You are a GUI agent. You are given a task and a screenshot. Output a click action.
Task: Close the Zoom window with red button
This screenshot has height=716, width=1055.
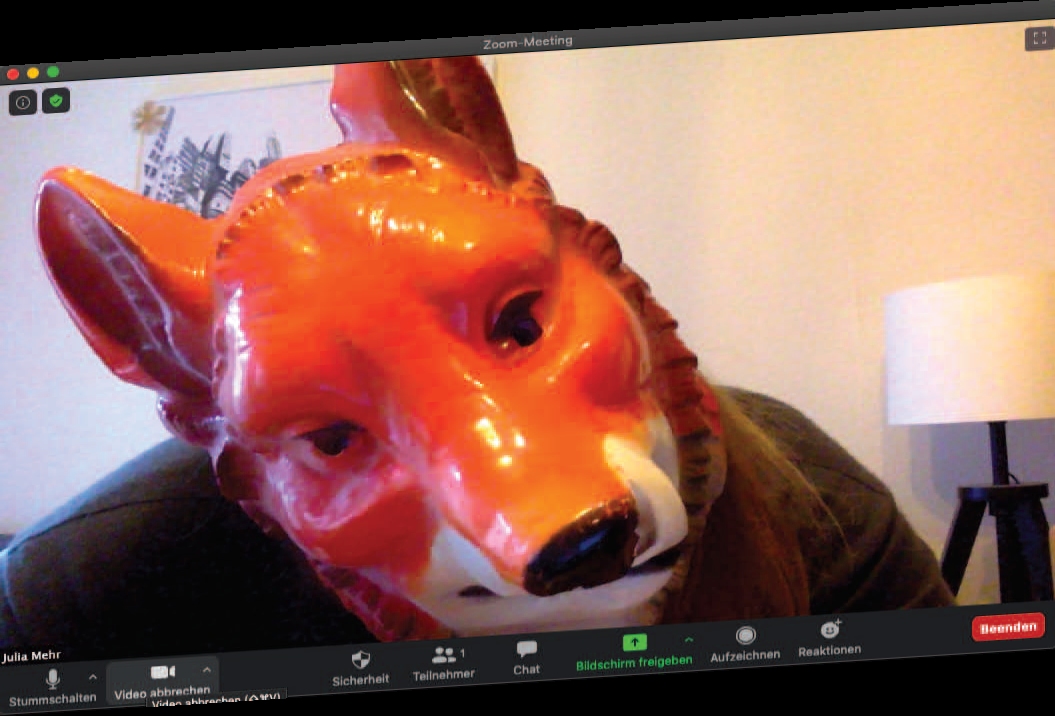13,74
